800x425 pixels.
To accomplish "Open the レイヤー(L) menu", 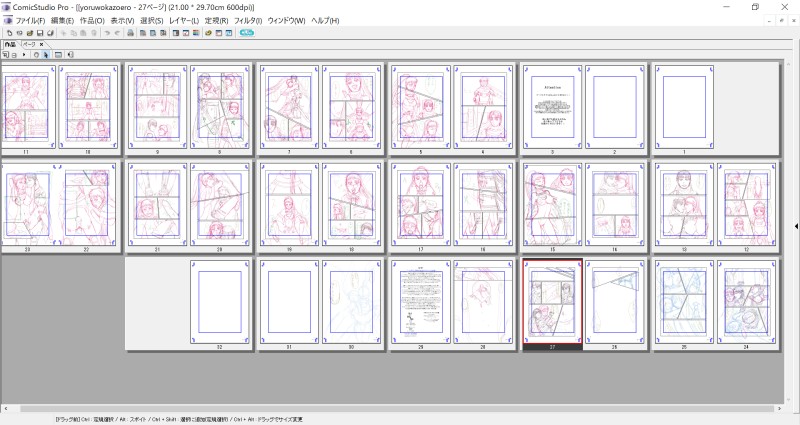I will pyautogui.click(x=184, y=21).
